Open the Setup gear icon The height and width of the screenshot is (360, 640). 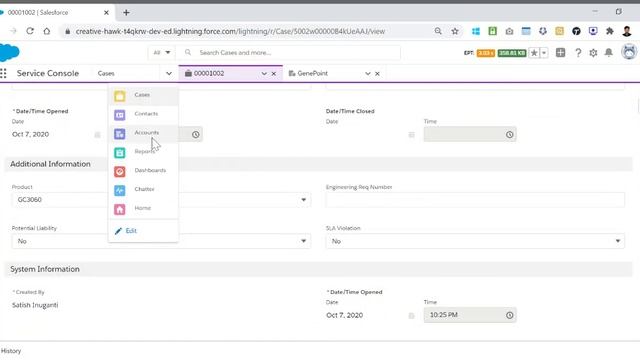[593, 53]
